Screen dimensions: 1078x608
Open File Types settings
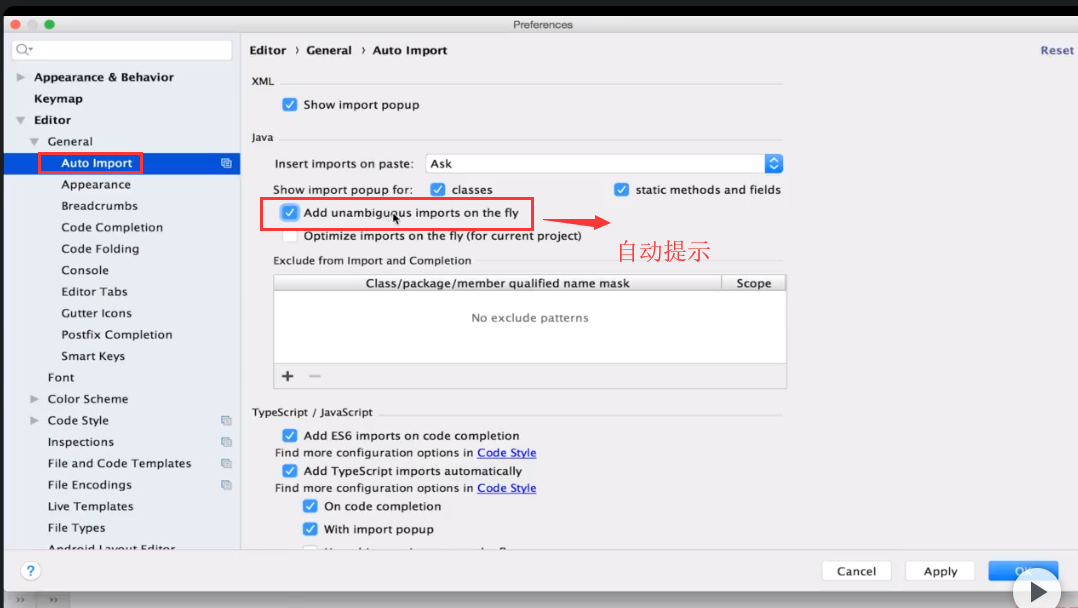coord(76,528)
